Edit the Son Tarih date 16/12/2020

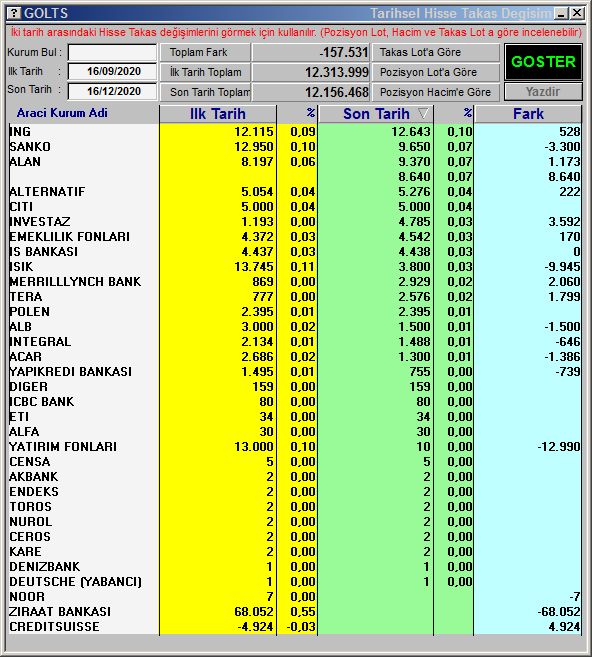[x=112, y=91]
